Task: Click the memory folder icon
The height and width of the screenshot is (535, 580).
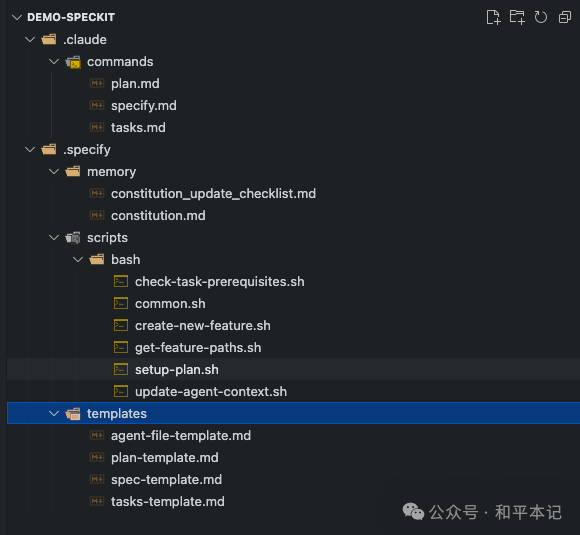Action: [73, 171]
